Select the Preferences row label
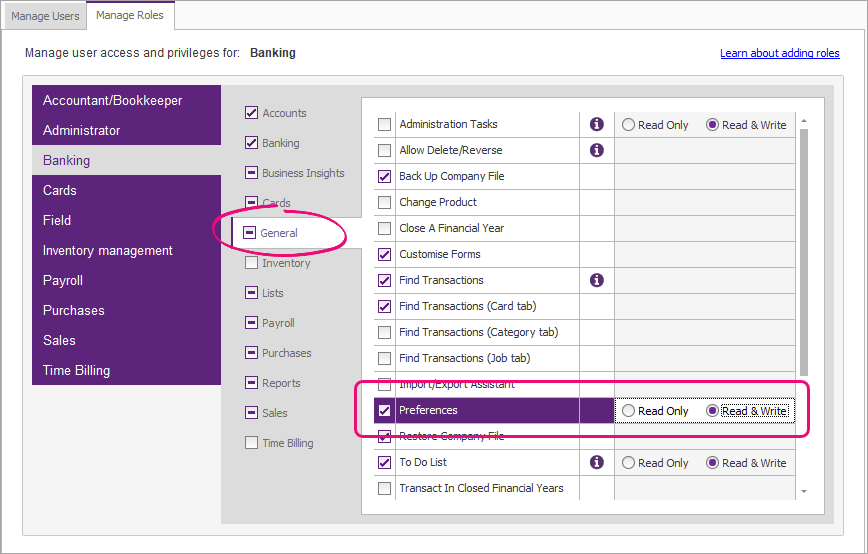The image size is (868, 554). tap(428, 410)
